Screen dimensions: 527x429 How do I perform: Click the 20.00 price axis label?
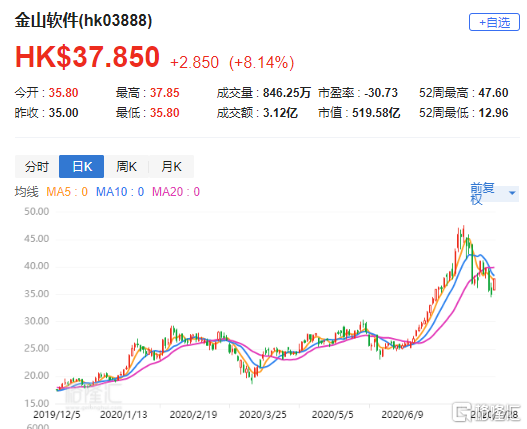[37, 376]
